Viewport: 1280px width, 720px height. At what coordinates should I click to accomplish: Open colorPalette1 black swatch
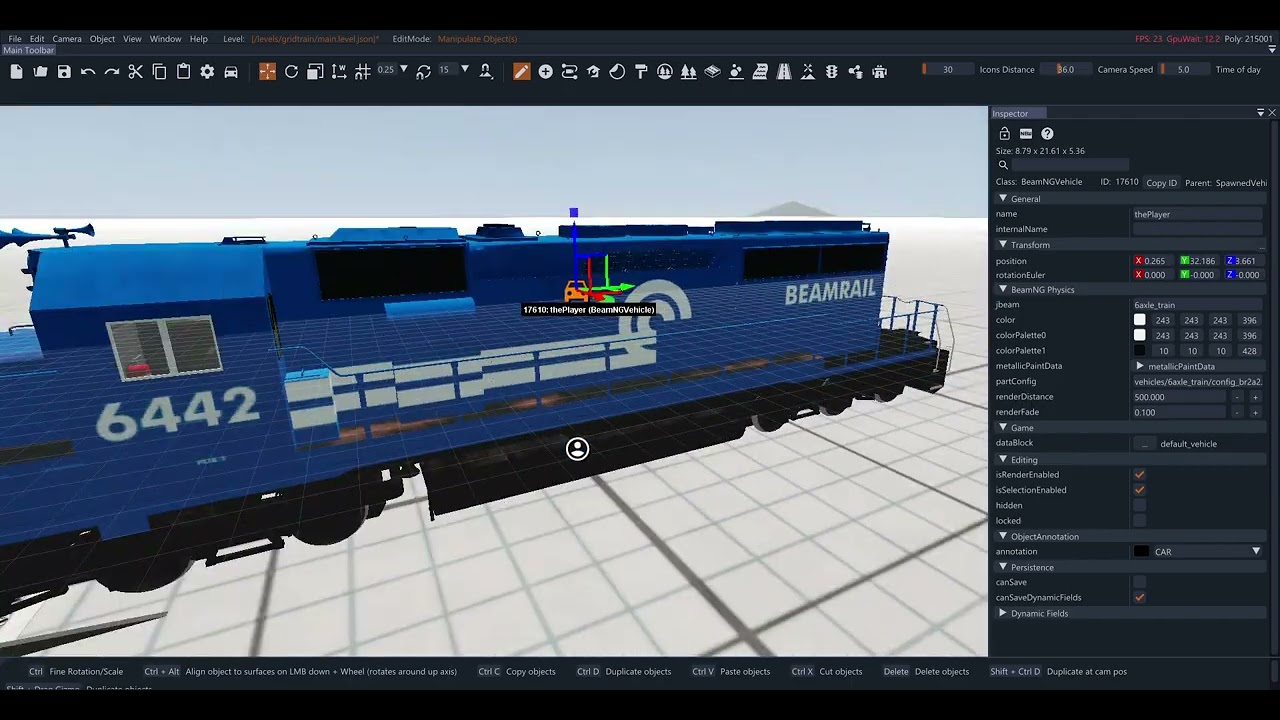tap(1139, 351)
